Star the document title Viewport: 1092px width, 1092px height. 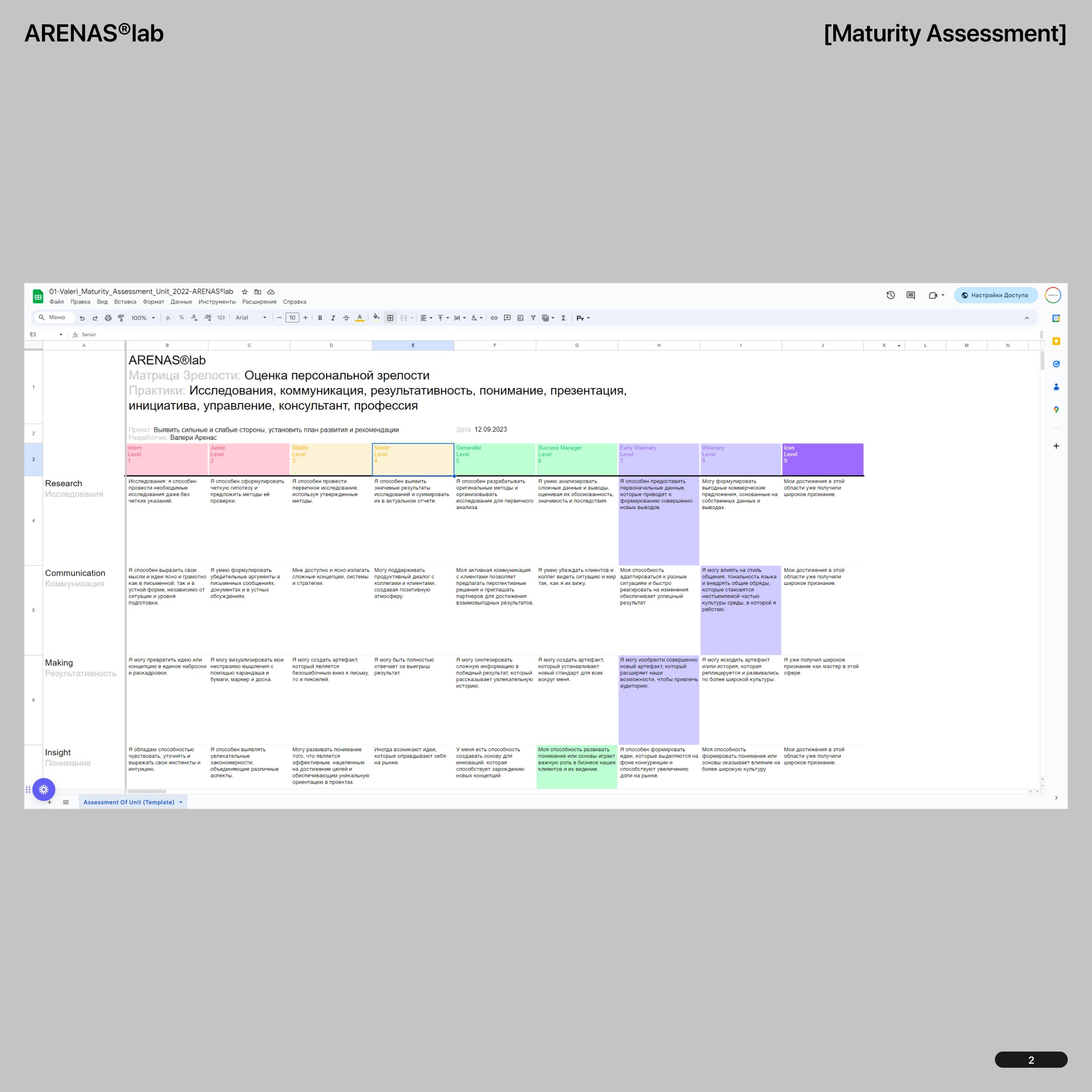click(x=245, y=292)
